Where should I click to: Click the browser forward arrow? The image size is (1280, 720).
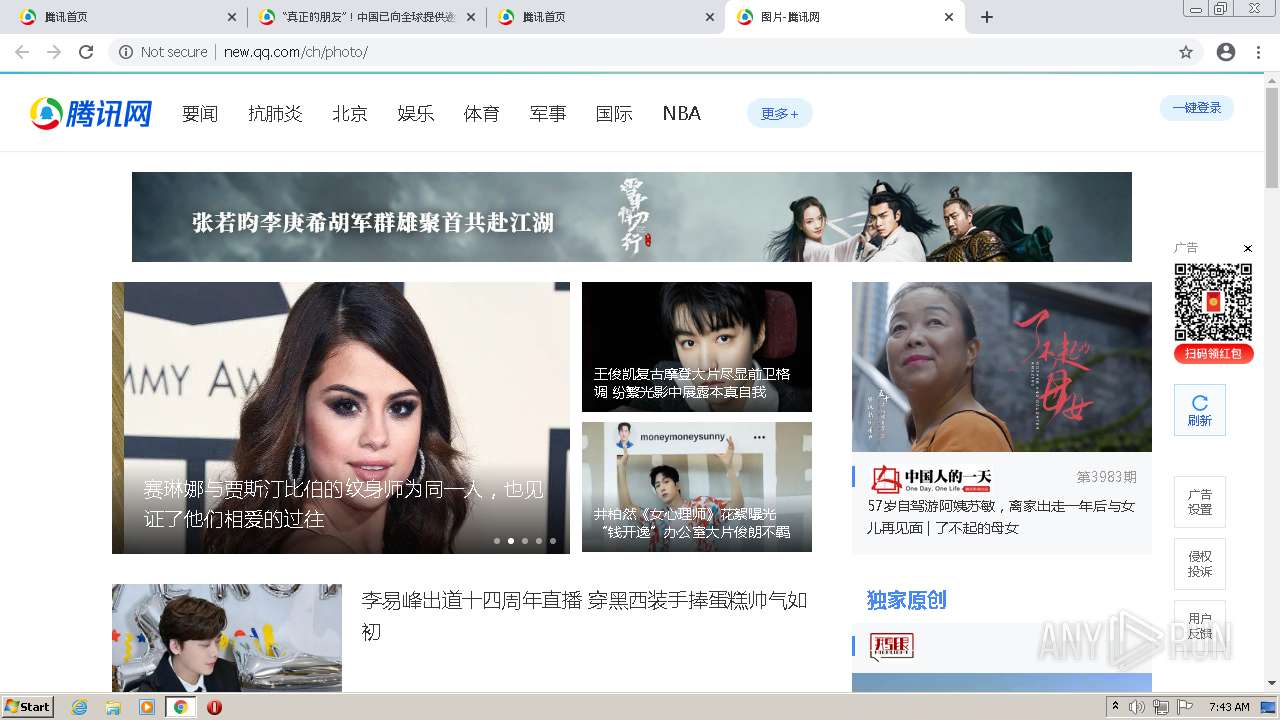coord(54,52)
